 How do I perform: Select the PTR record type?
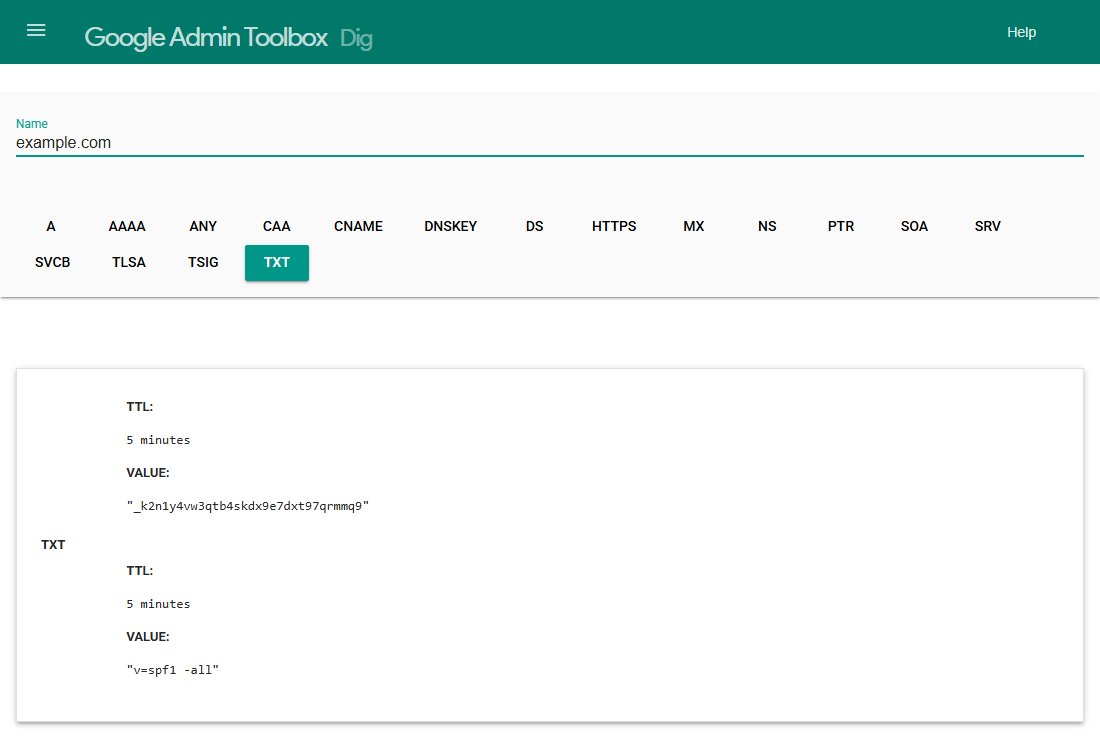coord(840,227)
